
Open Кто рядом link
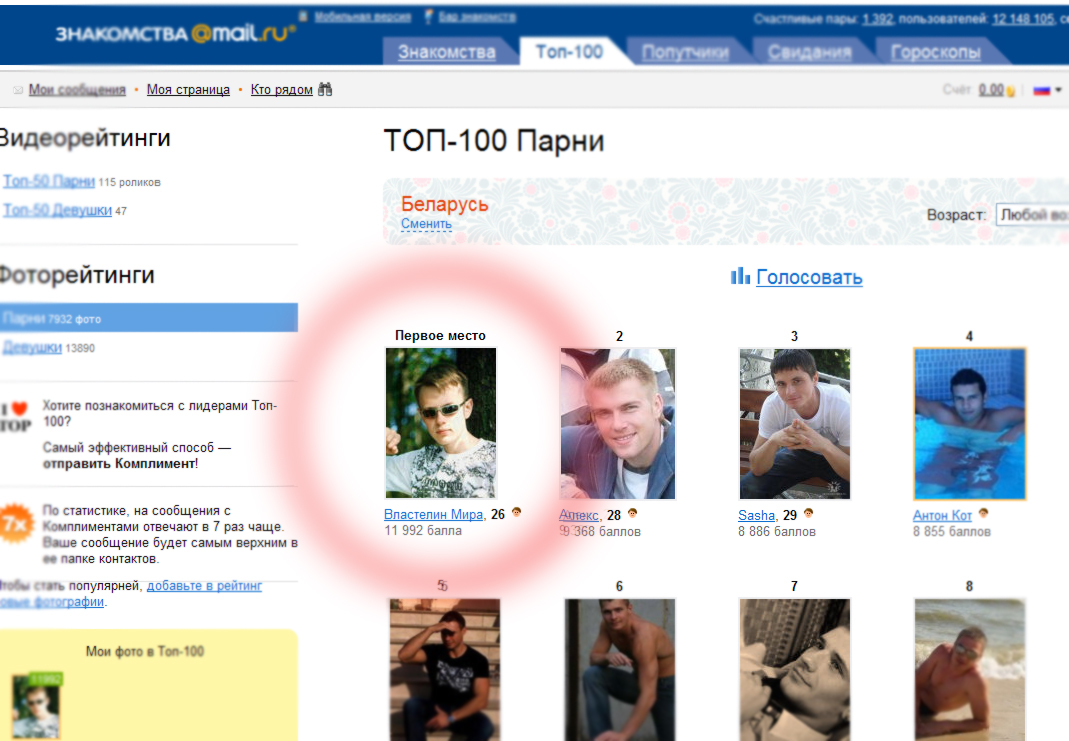(x=282, y=89)
